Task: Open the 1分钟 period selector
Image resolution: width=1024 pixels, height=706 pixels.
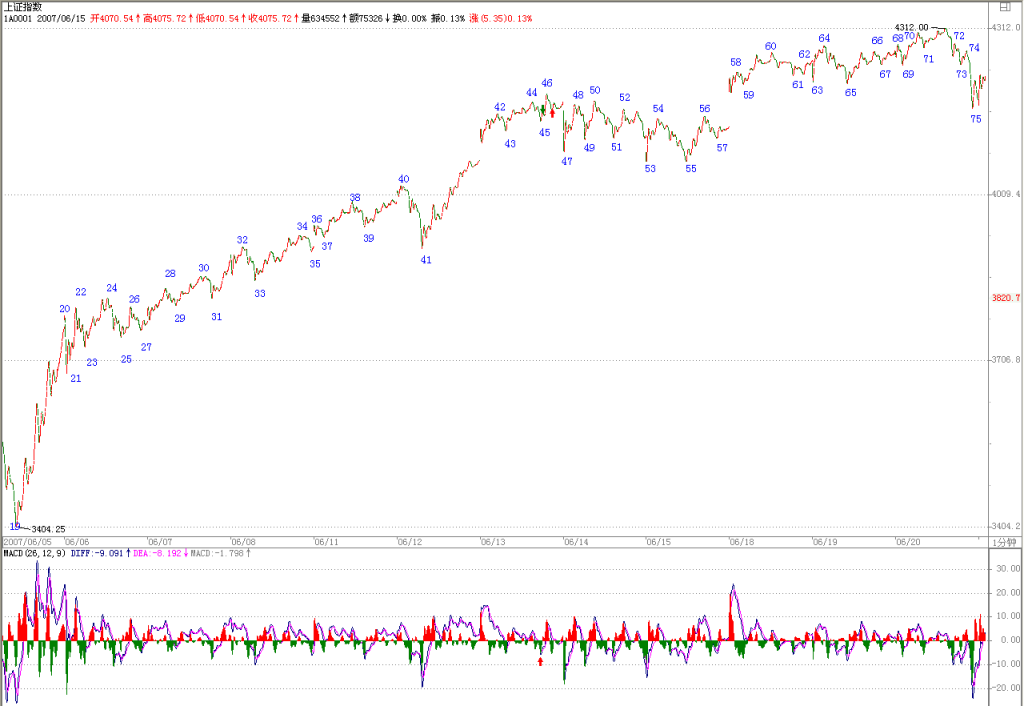Action: pos(1004,542)
